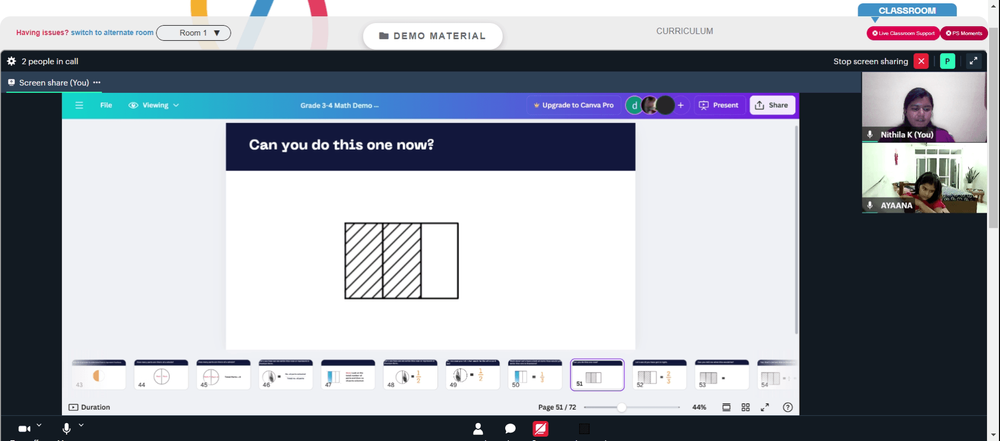Viewport: 1000px width, 441px height.
Task: Toggle the thumbnail strip view icon
Action: (x=726, y=407)
